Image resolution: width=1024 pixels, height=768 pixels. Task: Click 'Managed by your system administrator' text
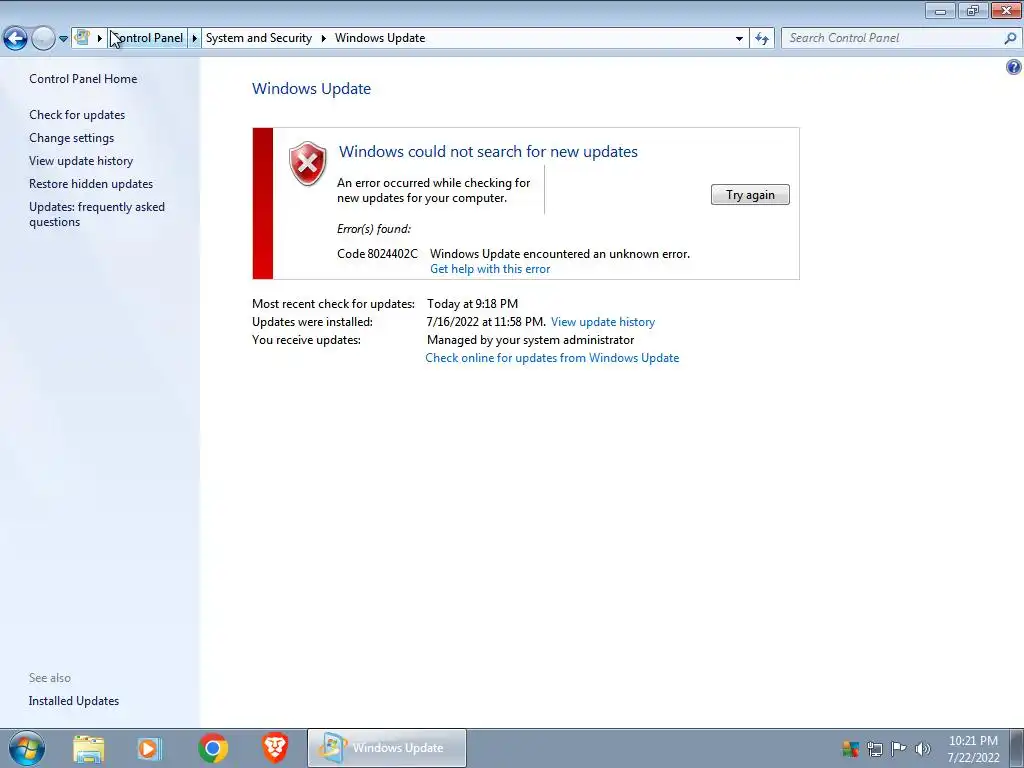click(x=530, y=340)
